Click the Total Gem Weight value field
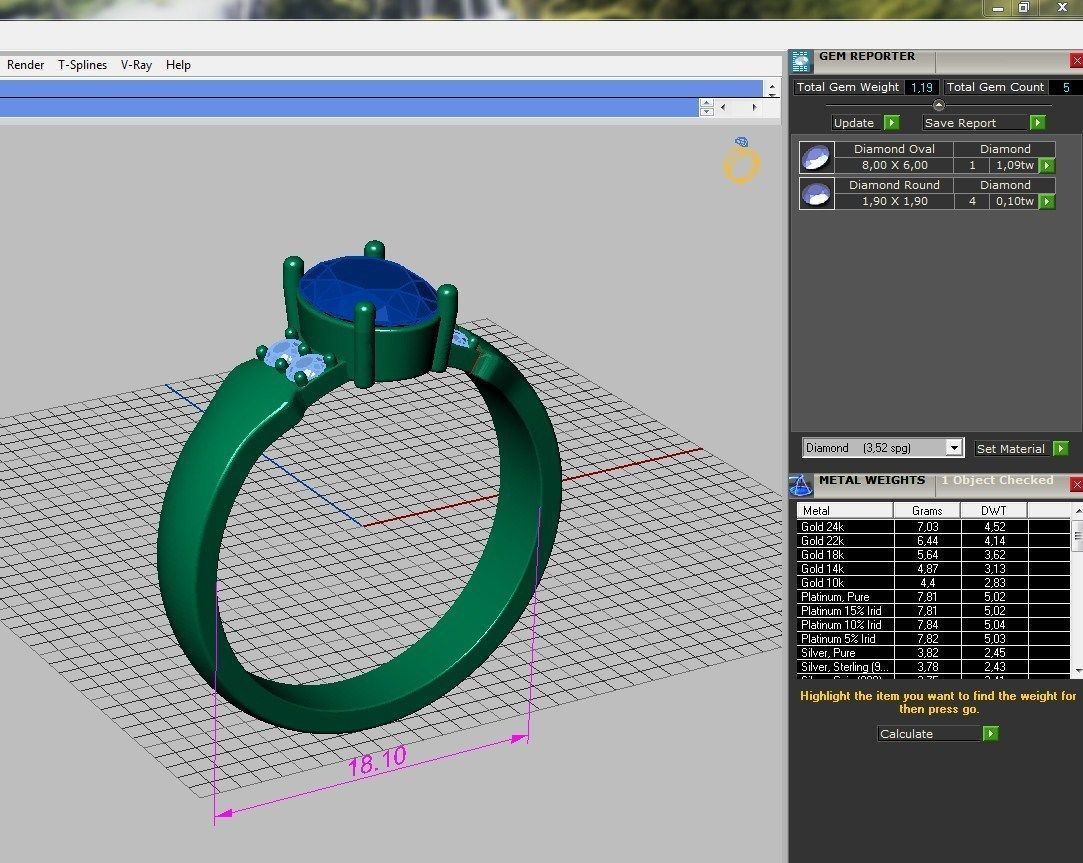Viewport: 1083px width, 863px height. [921, 87]
